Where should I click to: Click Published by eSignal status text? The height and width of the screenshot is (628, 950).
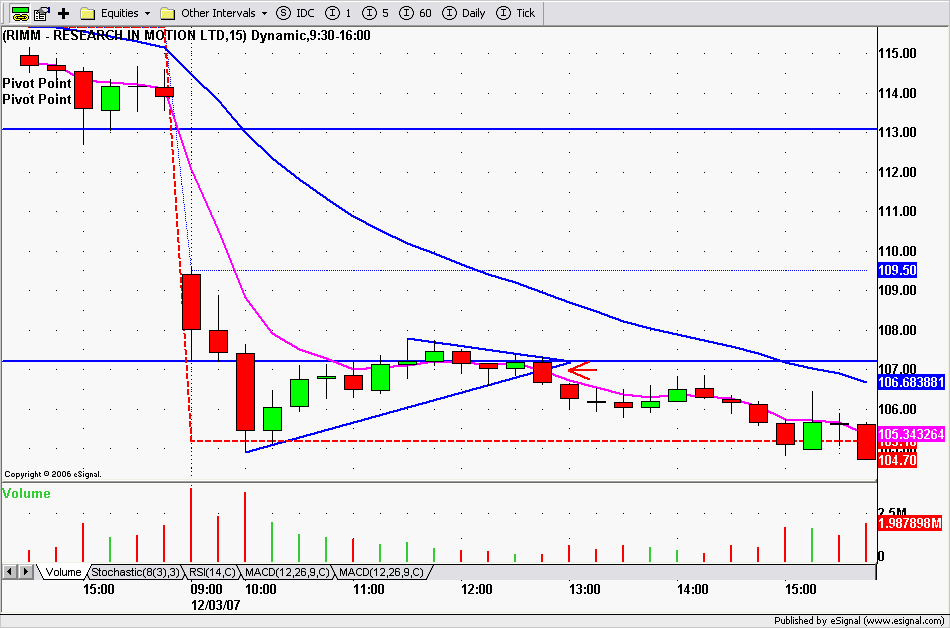(859, 621)
